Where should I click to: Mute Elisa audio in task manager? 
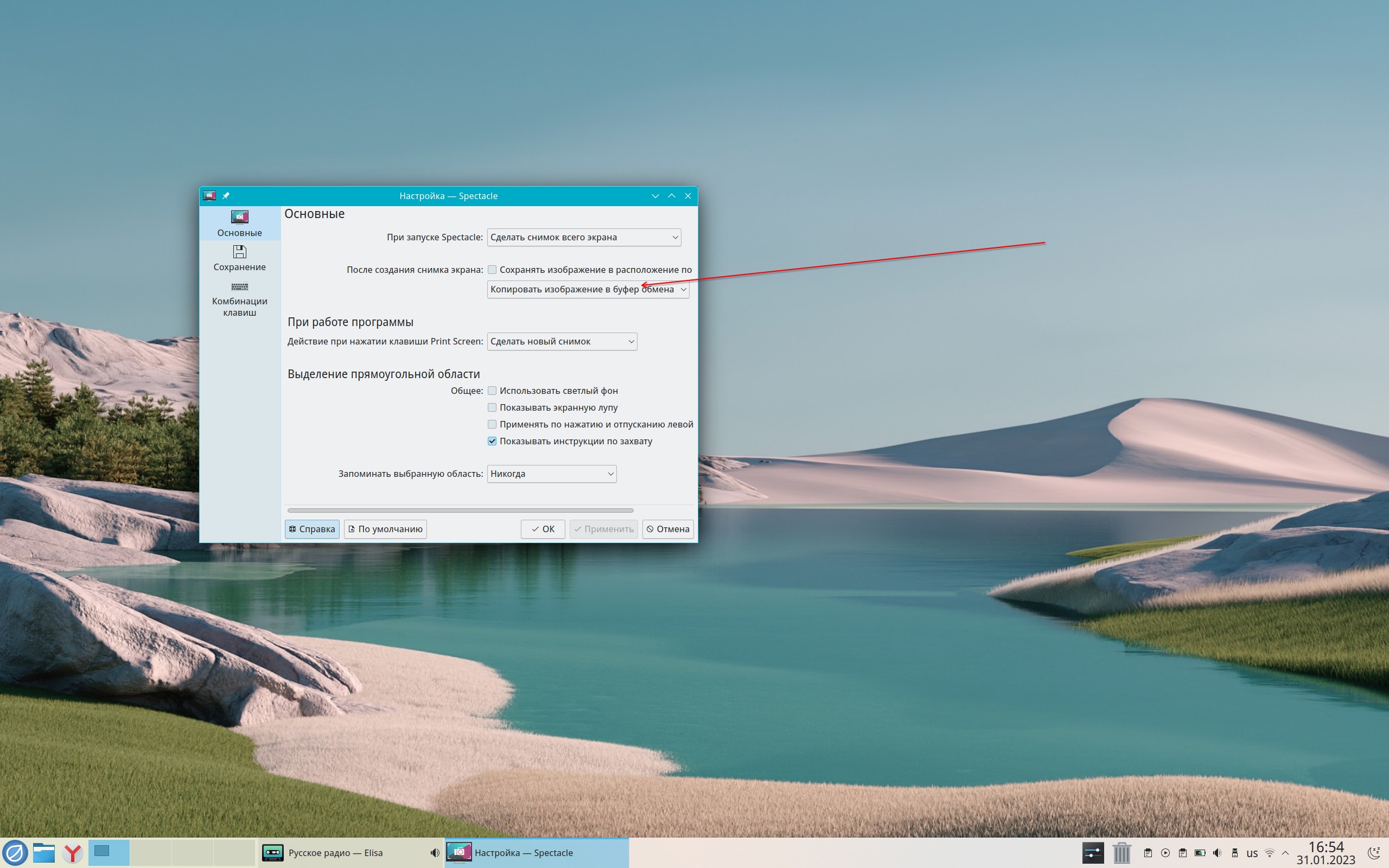pyautogui.click(x=435, y=853)
